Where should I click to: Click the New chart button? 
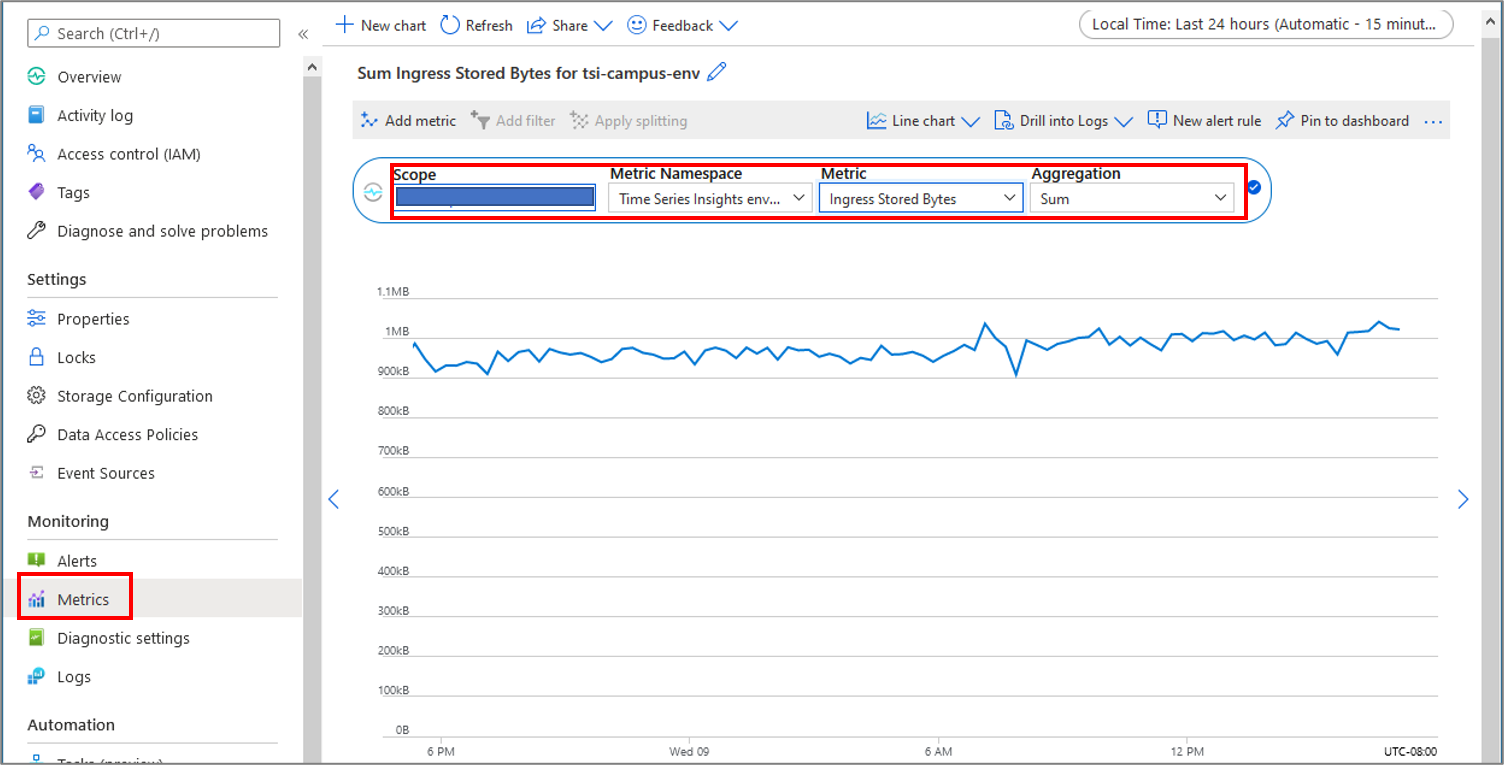coord(381,25)
